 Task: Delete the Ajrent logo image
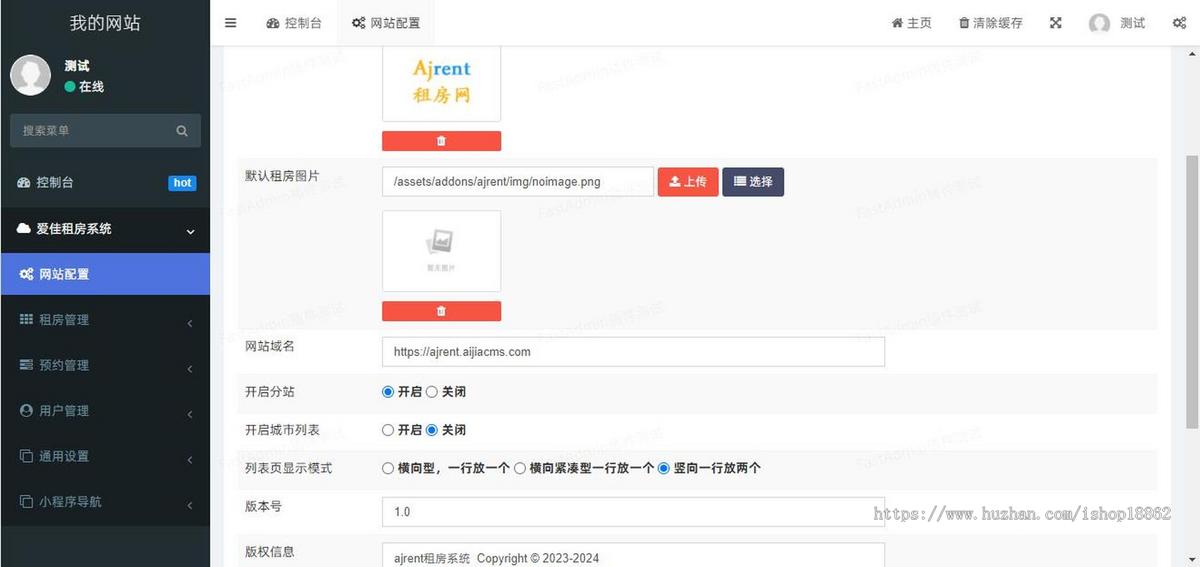[441, 141]
